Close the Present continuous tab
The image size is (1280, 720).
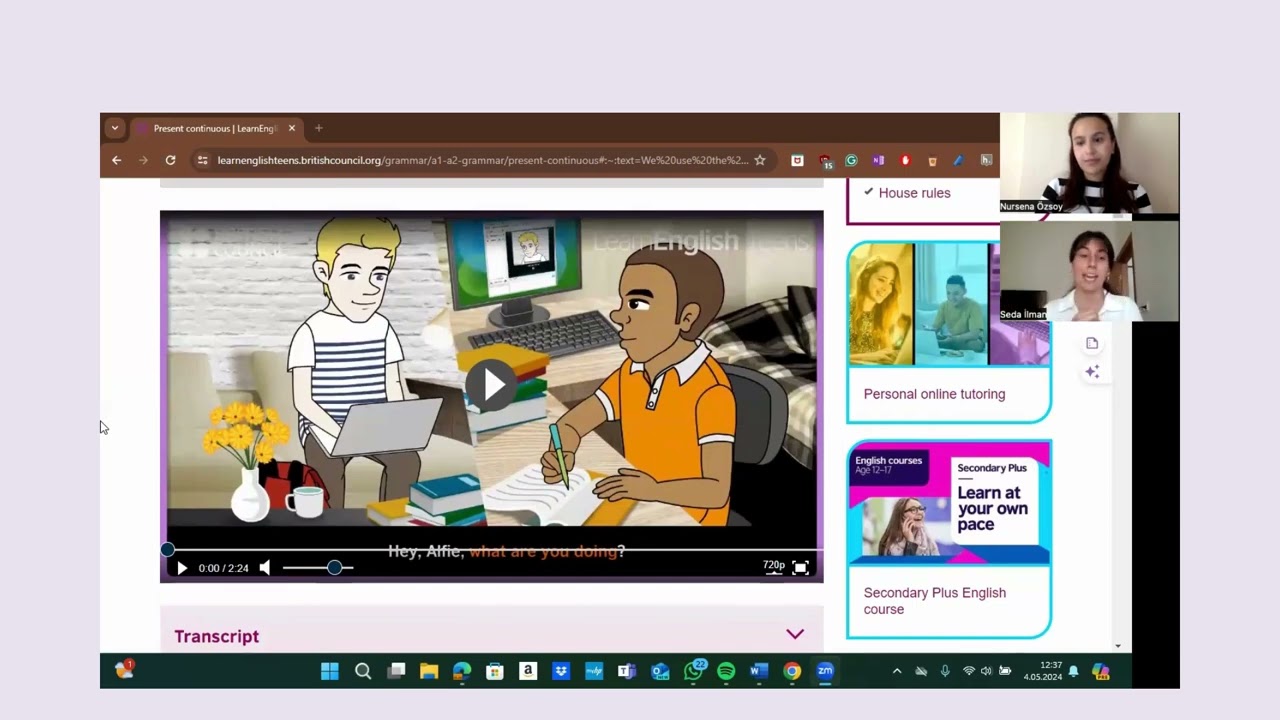pos(292,128)
